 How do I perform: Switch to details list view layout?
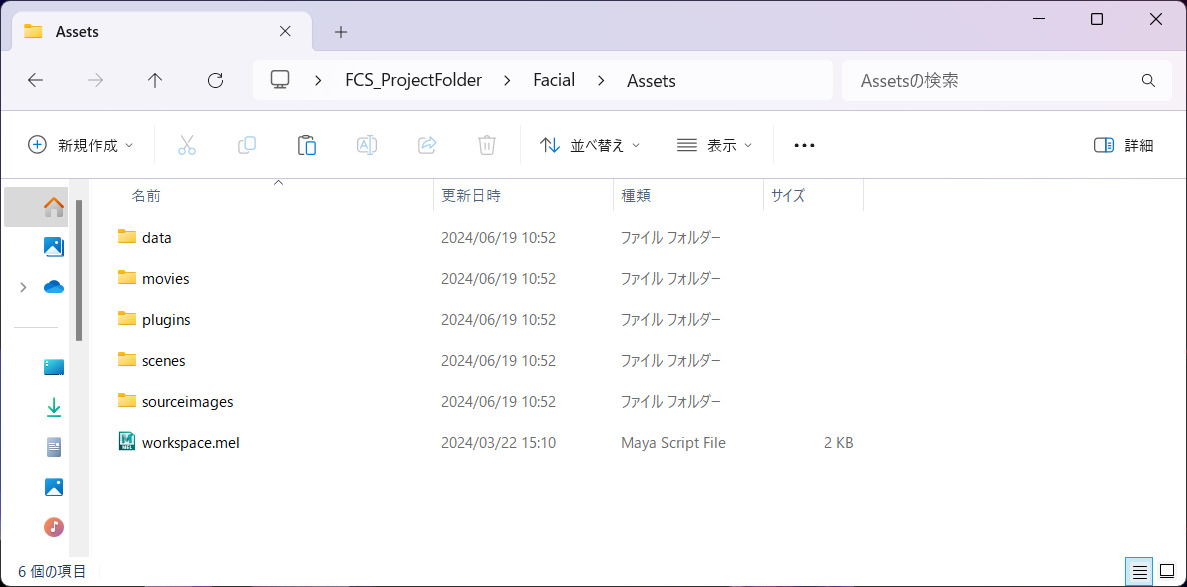point(1139,571)
